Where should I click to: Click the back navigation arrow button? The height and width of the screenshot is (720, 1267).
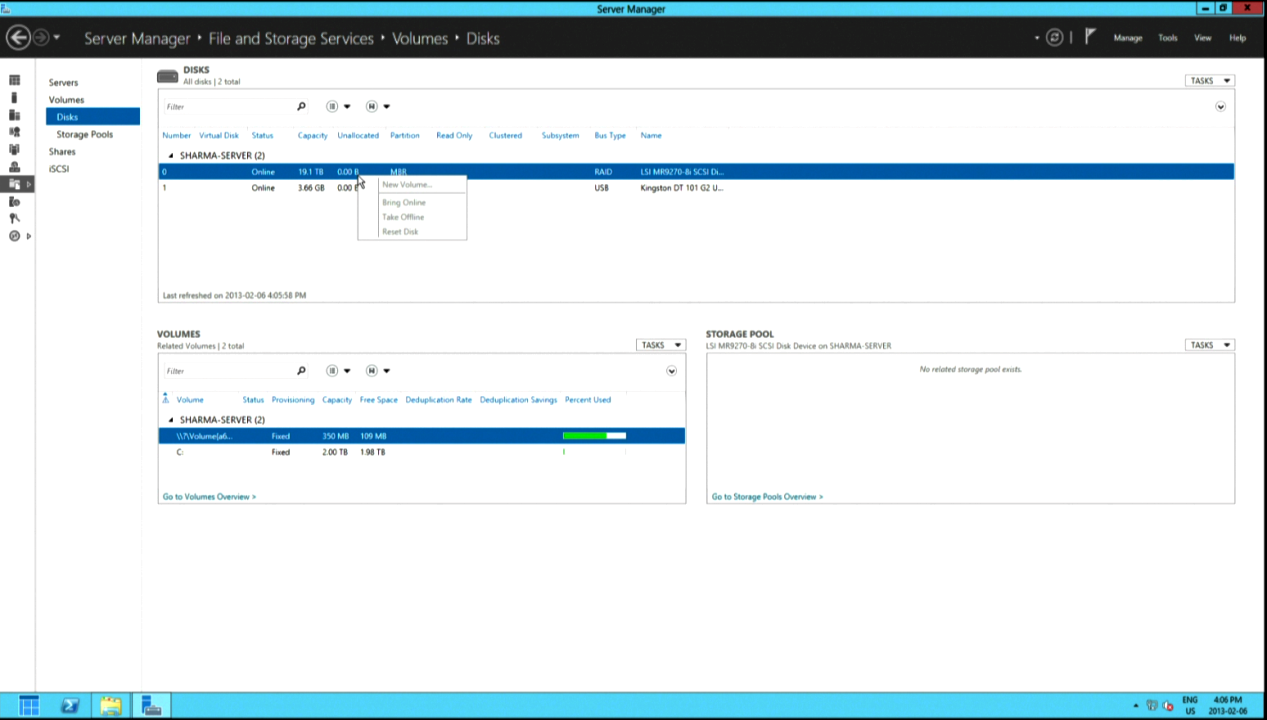17,38
